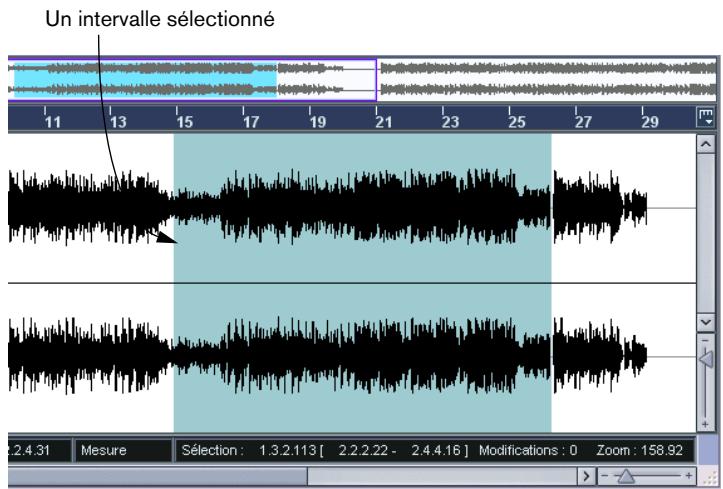Image resolution: width=723 pixels, height=489 pixels.
Task: Click ruler marker at measure 11
Action: [x=53, y=122]
